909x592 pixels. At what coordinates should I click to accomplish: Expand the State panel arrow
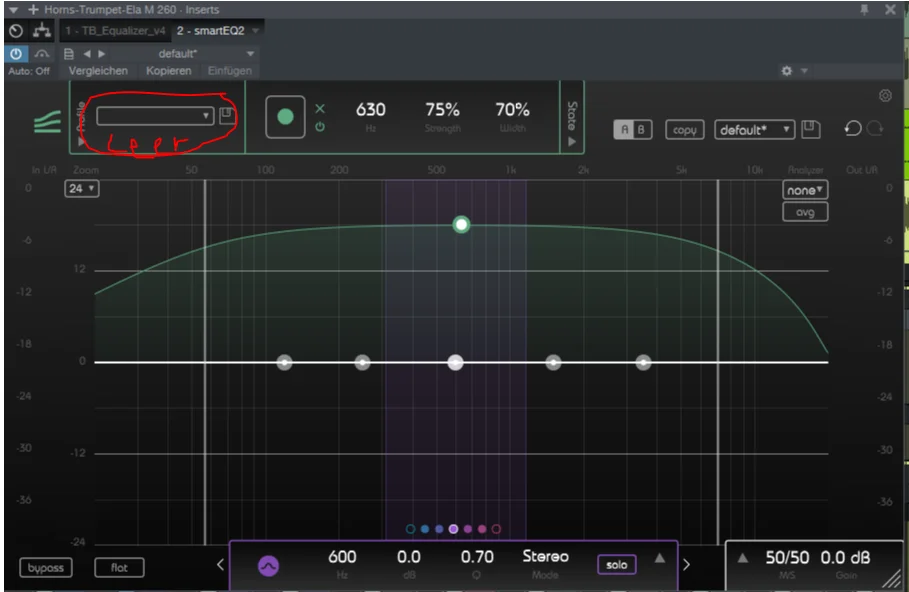coord(572,141)
